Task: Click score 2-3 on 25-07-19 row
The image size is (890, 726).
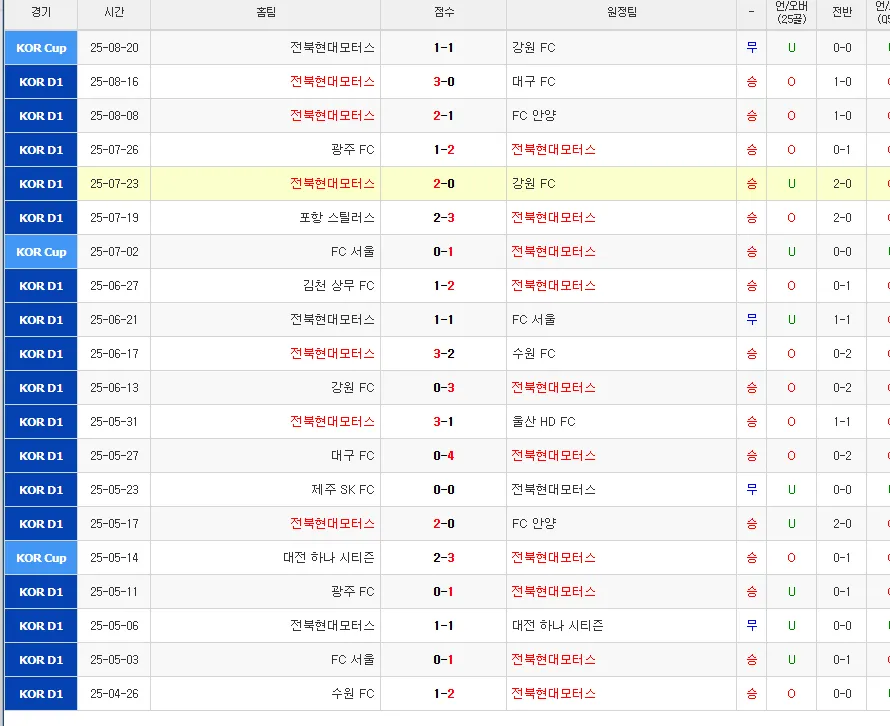Action: tap(444, 217)
